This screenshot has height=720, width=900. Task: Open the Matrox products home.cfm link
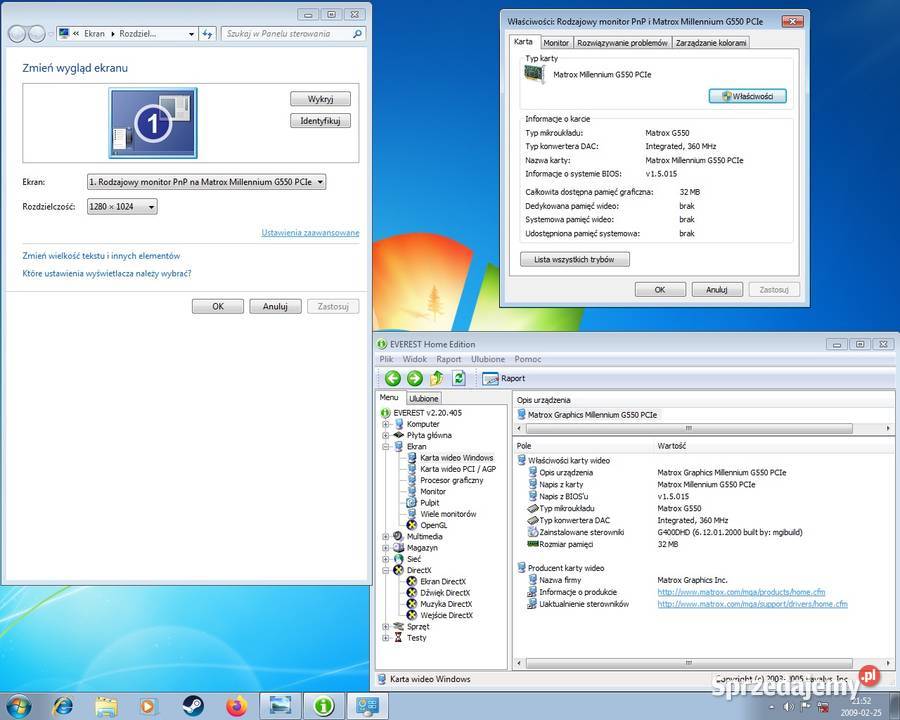(741, 592)
